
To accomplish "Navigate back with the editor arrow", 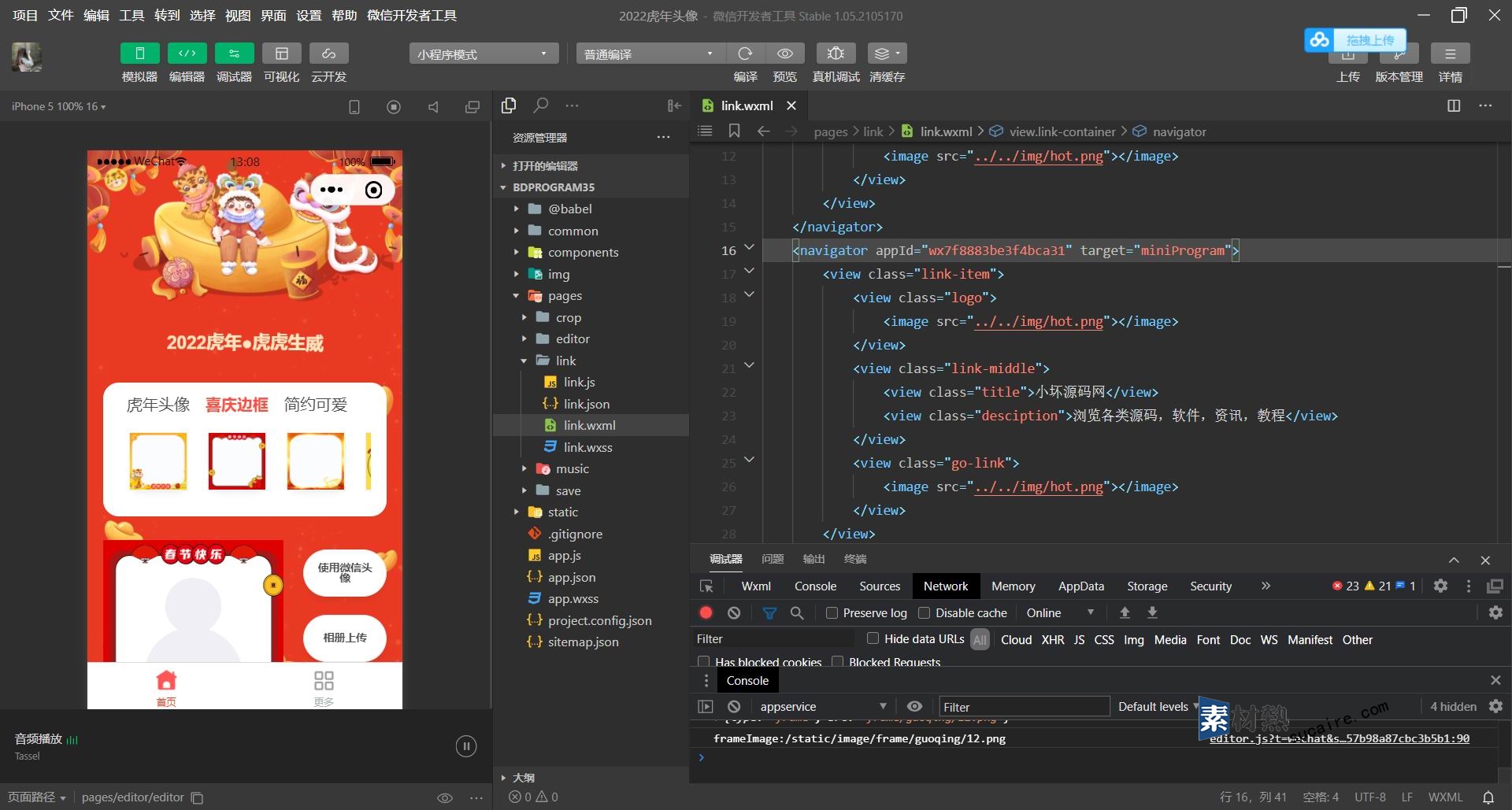I will click(x=763, y=131).
